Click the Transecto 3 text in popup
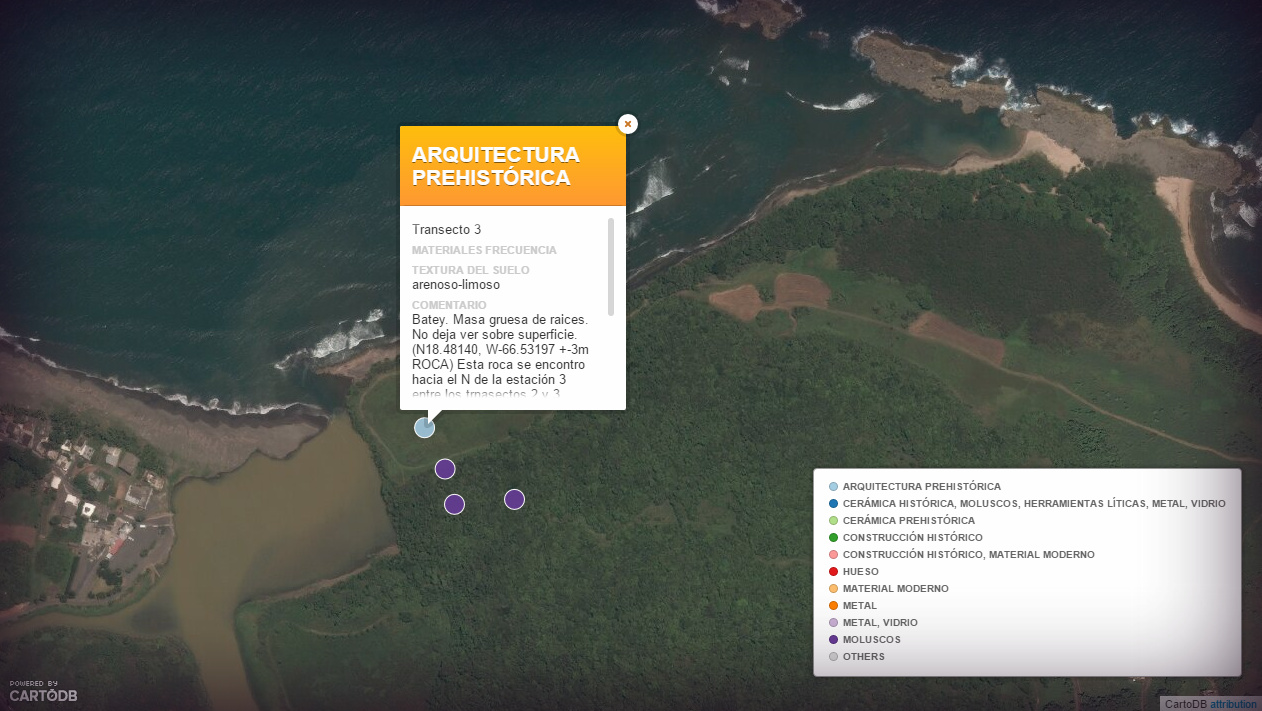Image resolution: width=1262 pixels, height=711 pixels. pyautogui.click(x=446, y=230)
